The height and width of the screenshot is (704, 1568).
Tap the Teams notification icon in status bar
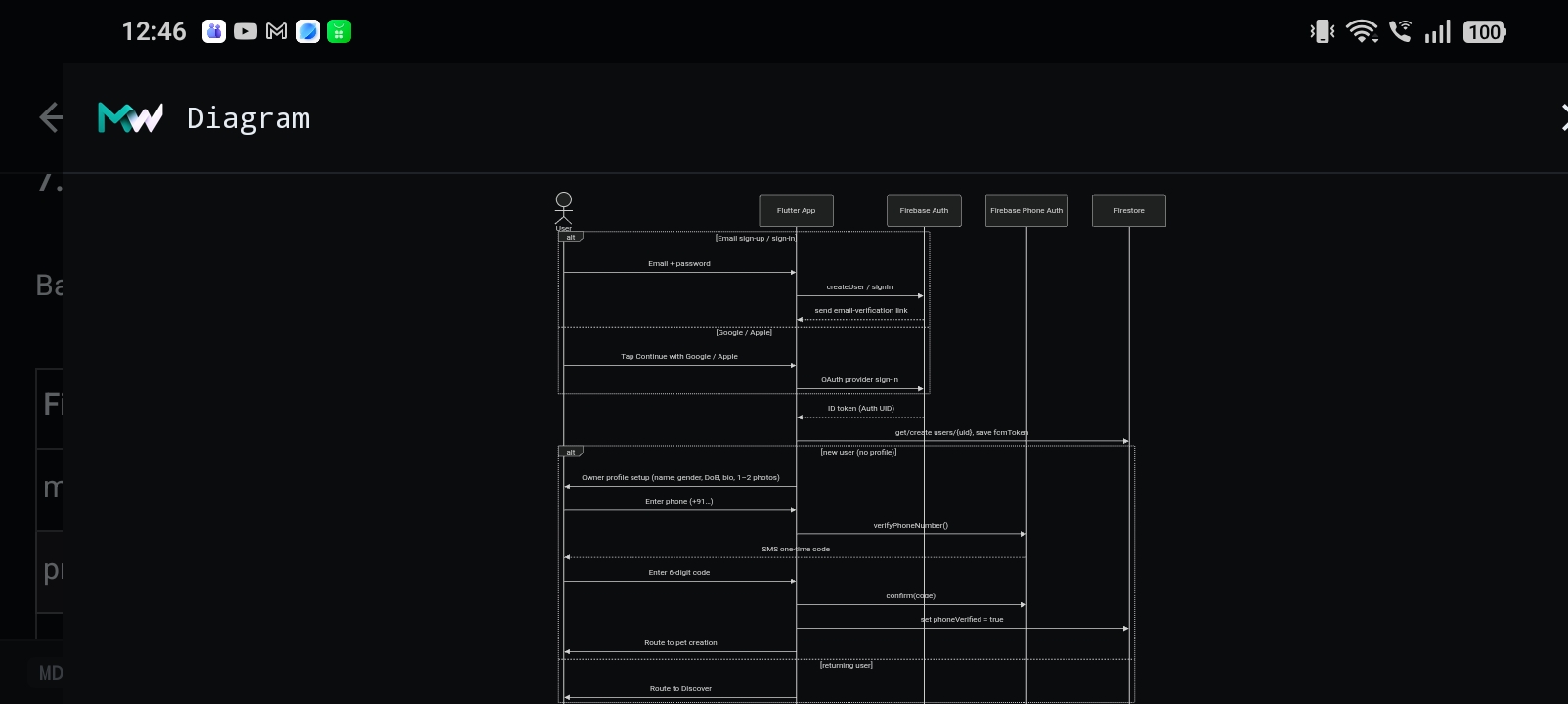[214, 31]
